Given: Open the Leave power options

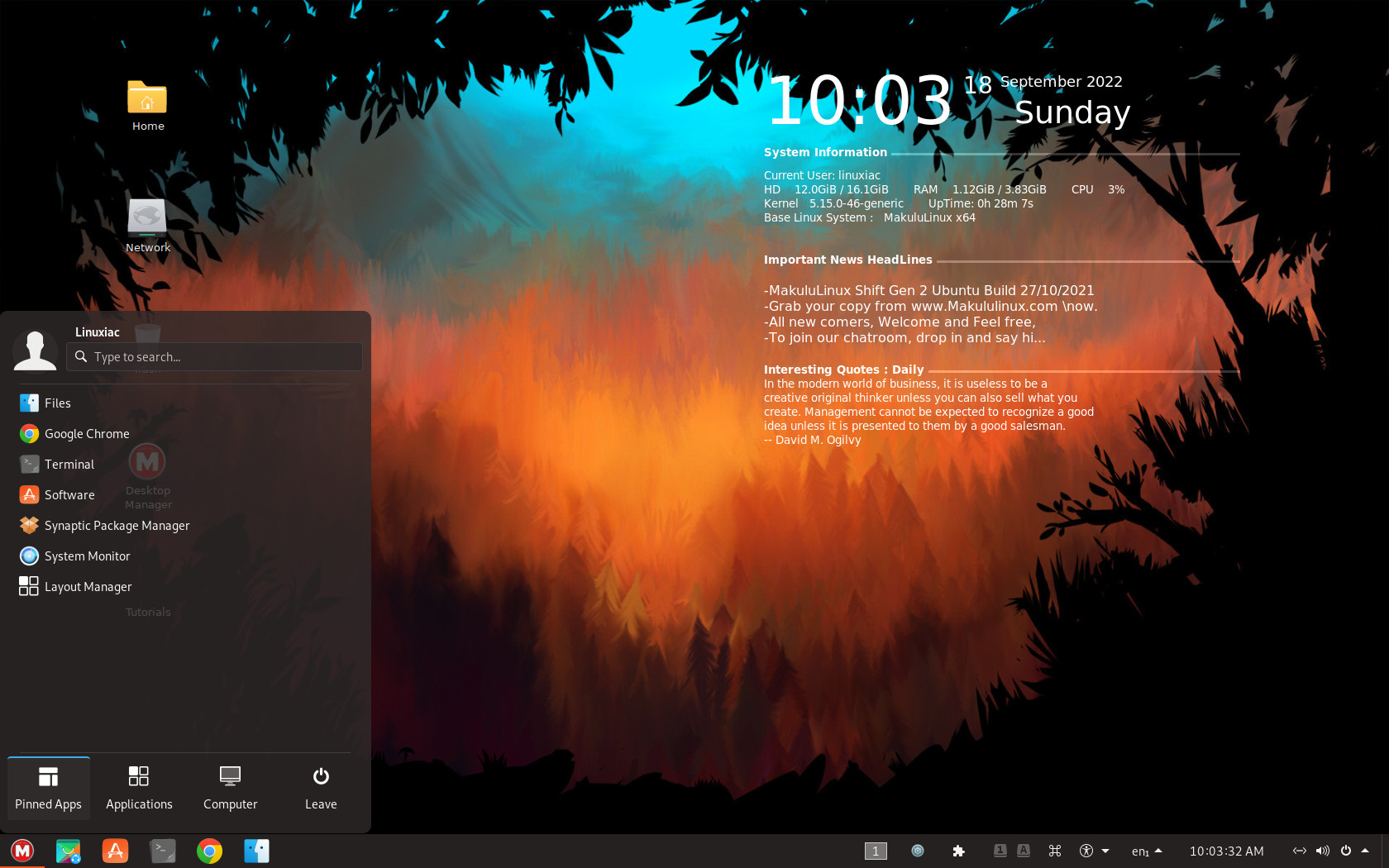Looking at the screenshot, I should pos(321,788).
